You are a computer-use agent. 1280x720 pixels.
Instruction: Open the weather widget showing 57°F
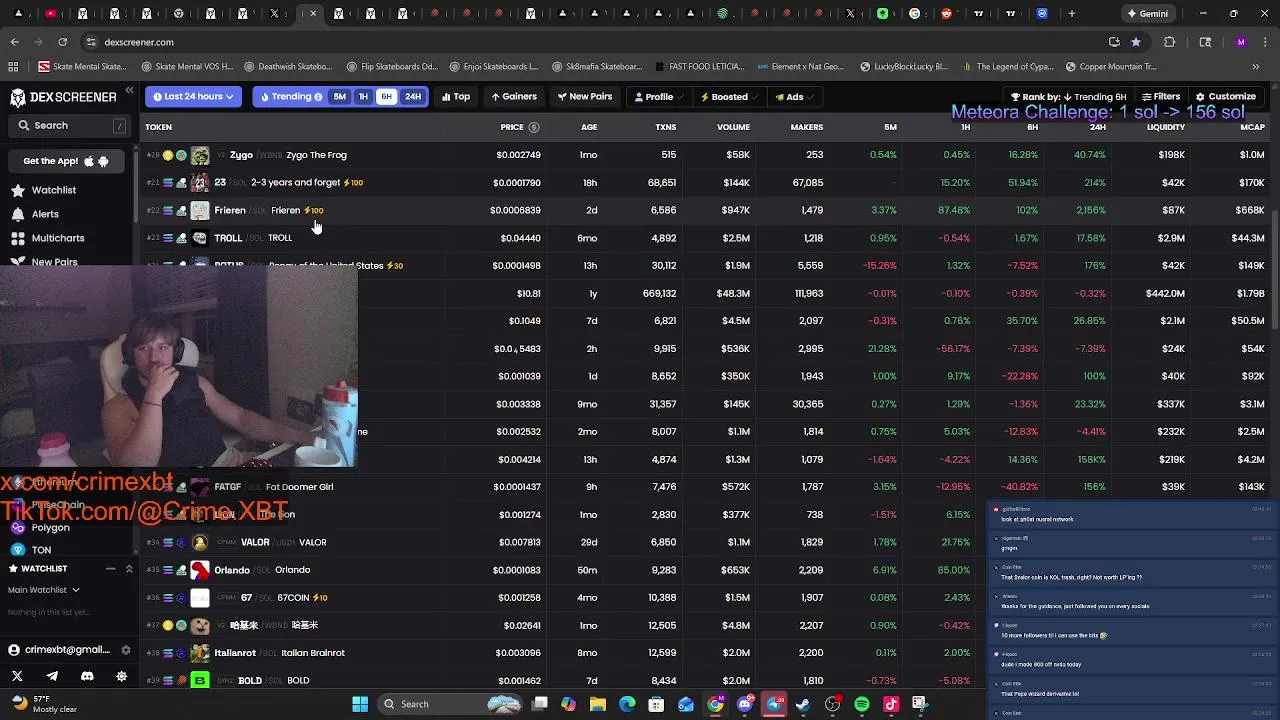tap(45, 704)
